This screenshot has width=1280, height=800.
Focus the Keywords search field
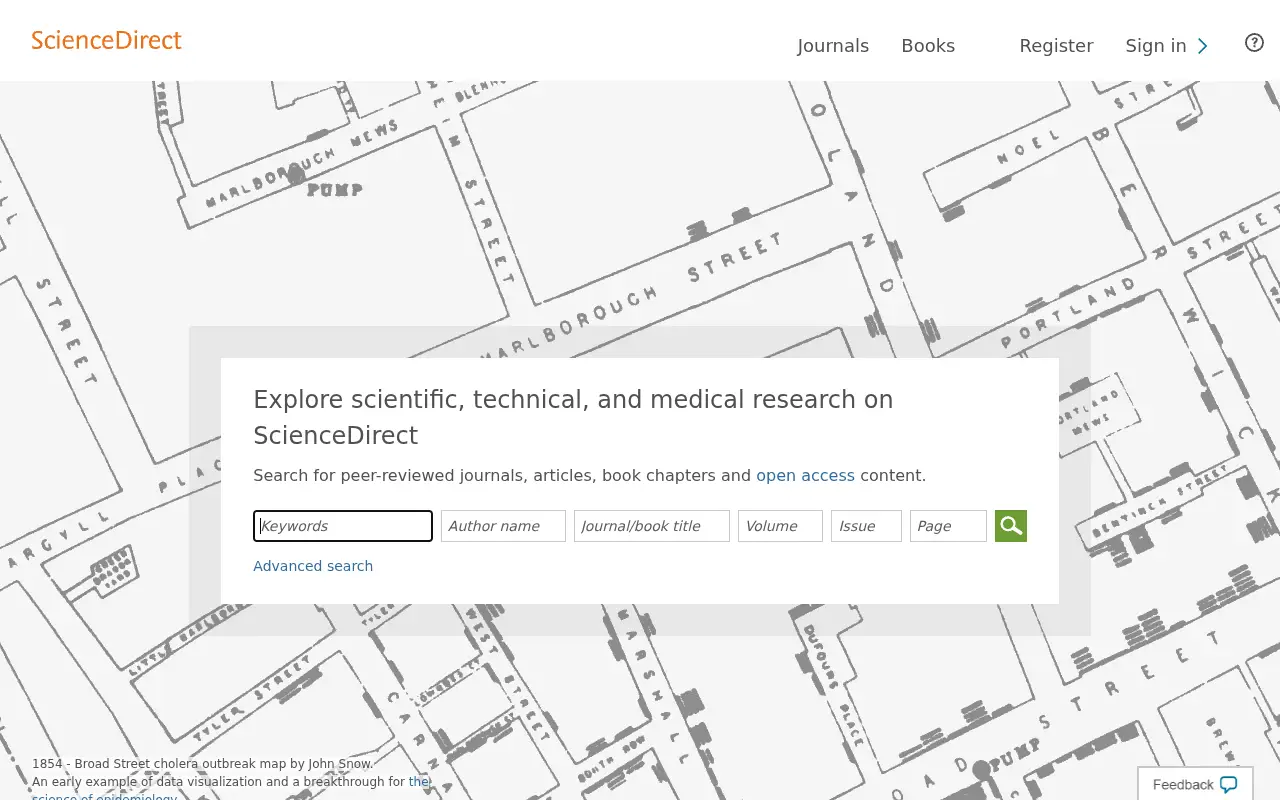pos(343,526)
